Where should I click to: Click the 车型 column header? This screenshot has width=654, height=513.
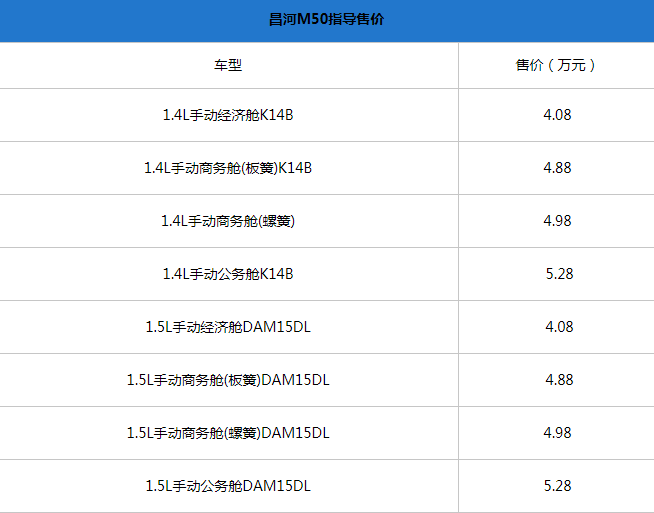pos(228,65)
